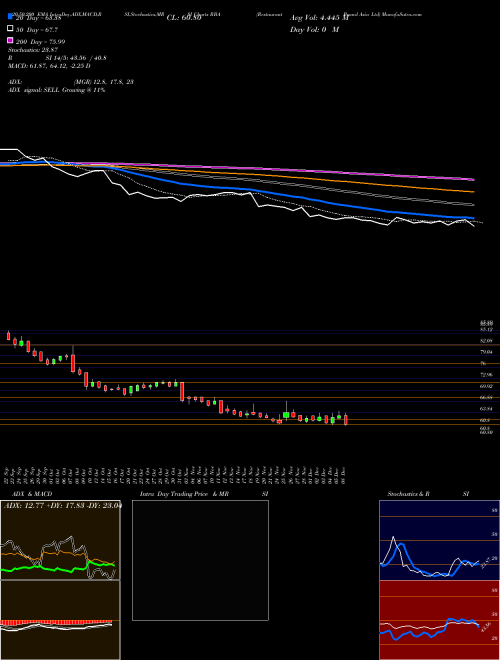
Task: Click the magenta 200 Day EMA legend swatch
Action: tap(11, 40)
